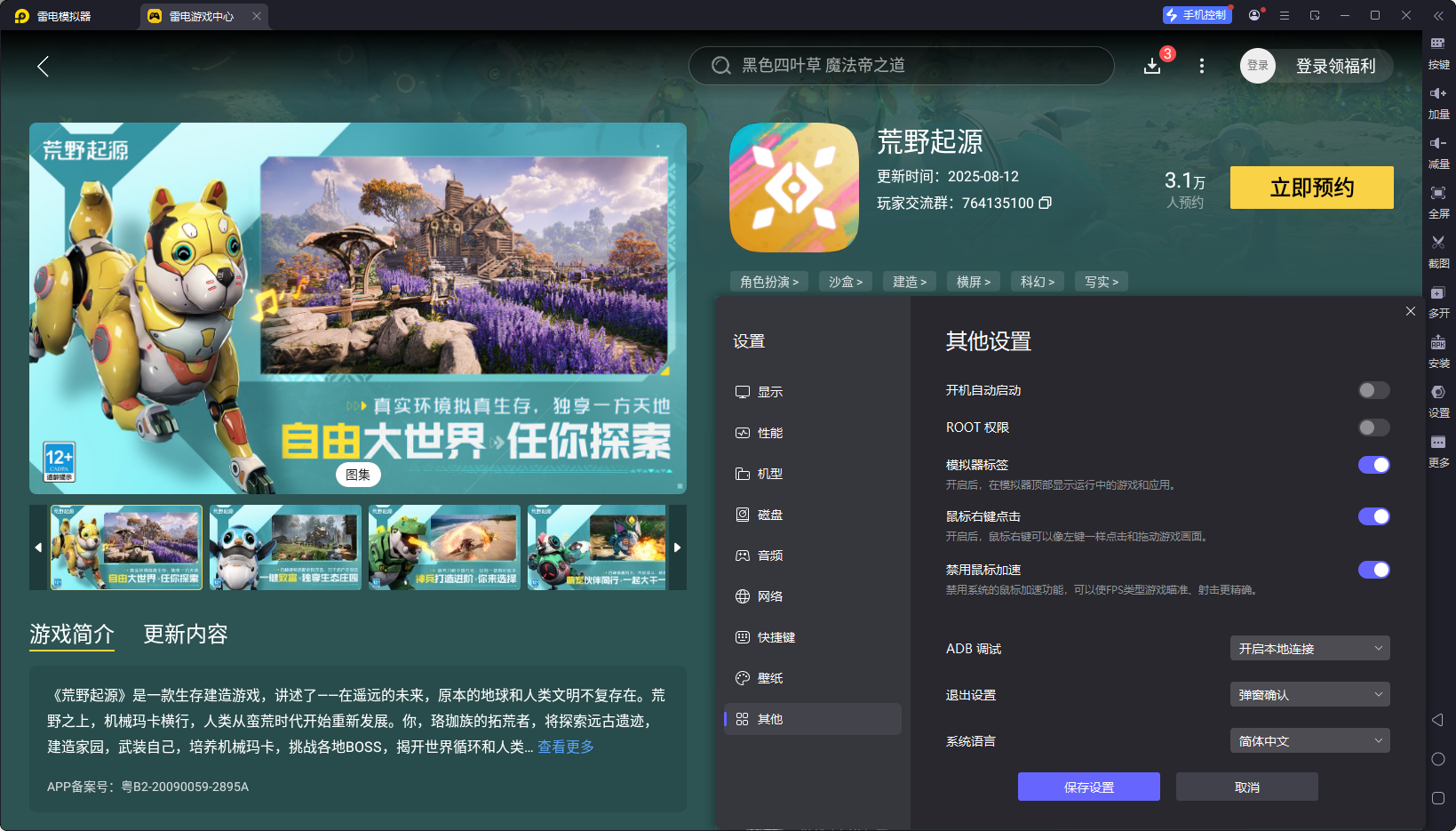Enable the ROOT 权限 toggle
The height and width of the screenshot is (831, 1456).
(1373, 427)
